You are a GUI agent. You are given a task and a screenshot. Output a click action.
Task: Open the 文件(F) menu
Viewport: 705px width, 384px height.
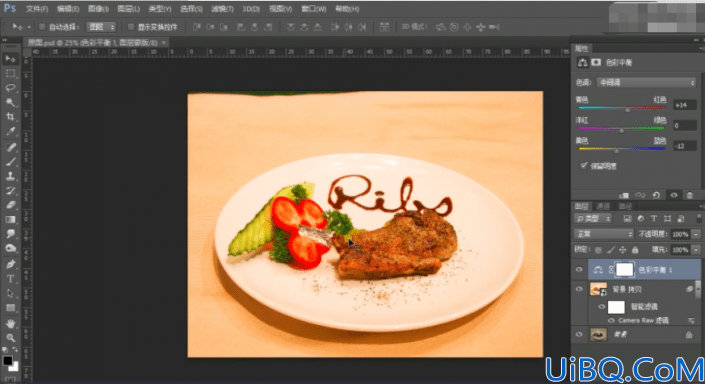tap(37, 9)
